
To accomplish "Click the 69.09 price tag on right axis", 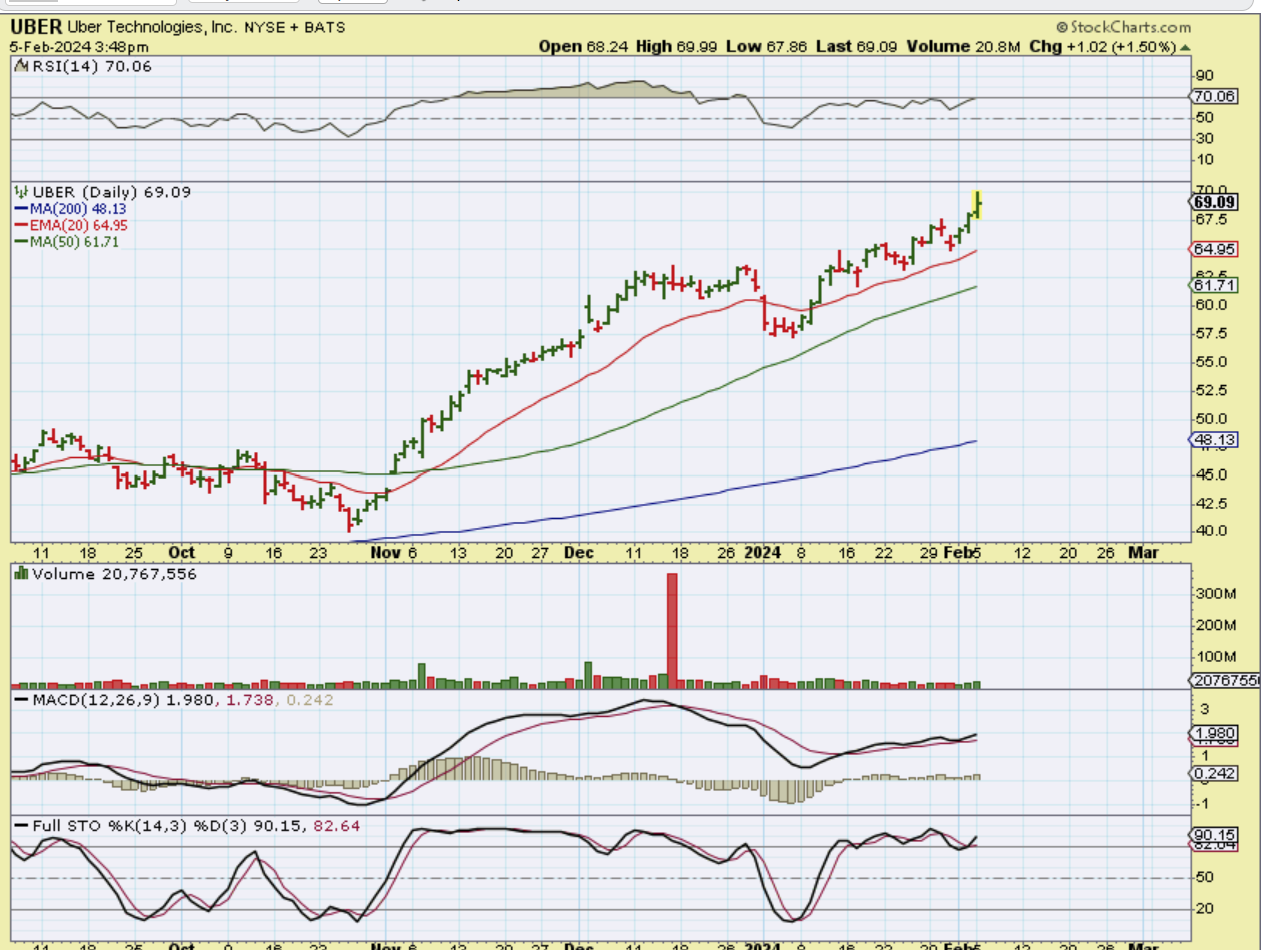I will pos(1214,202).
